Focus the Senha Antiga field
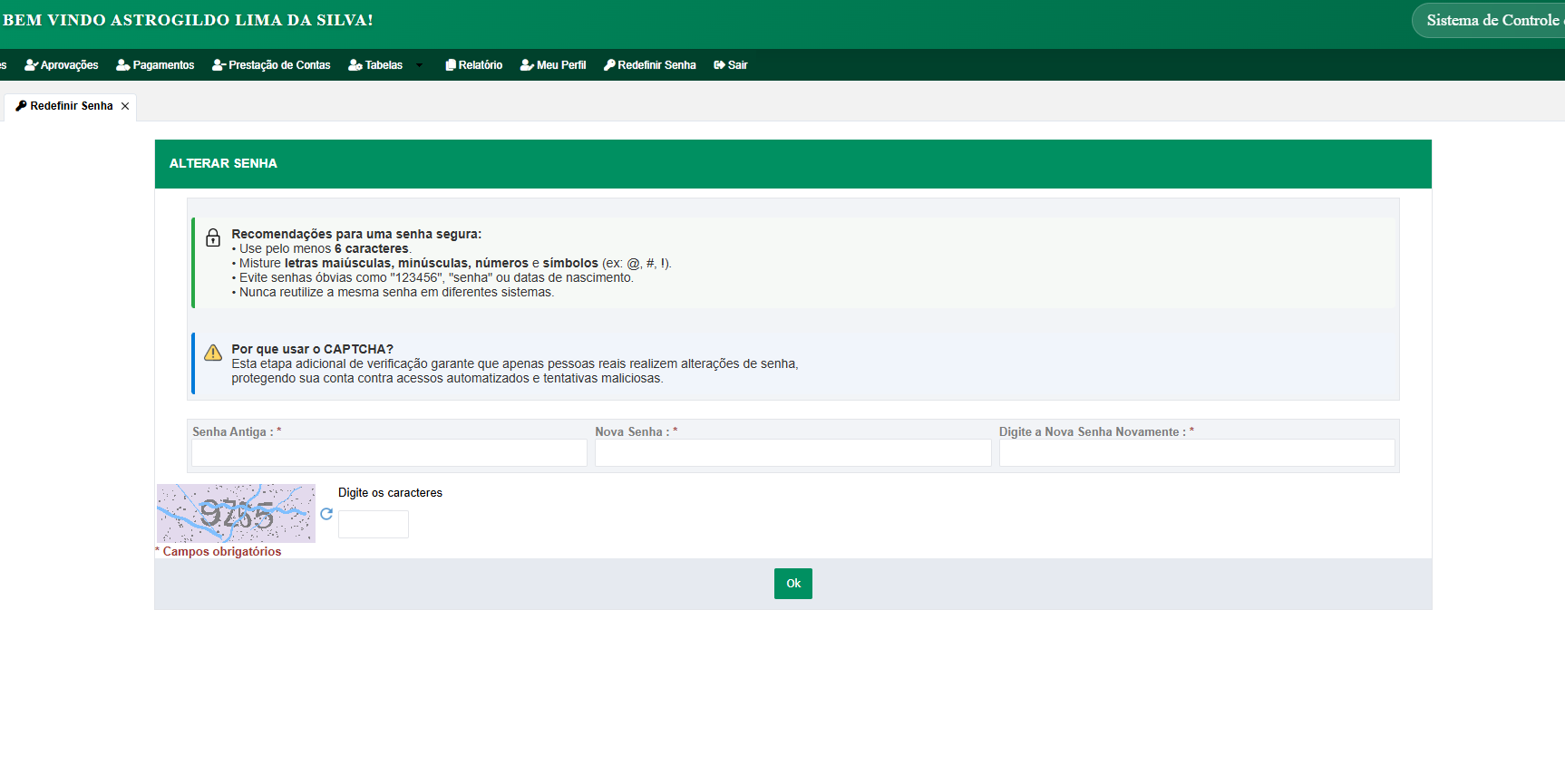This screenshot has height=784, width=1565. [x=389, y=452]
